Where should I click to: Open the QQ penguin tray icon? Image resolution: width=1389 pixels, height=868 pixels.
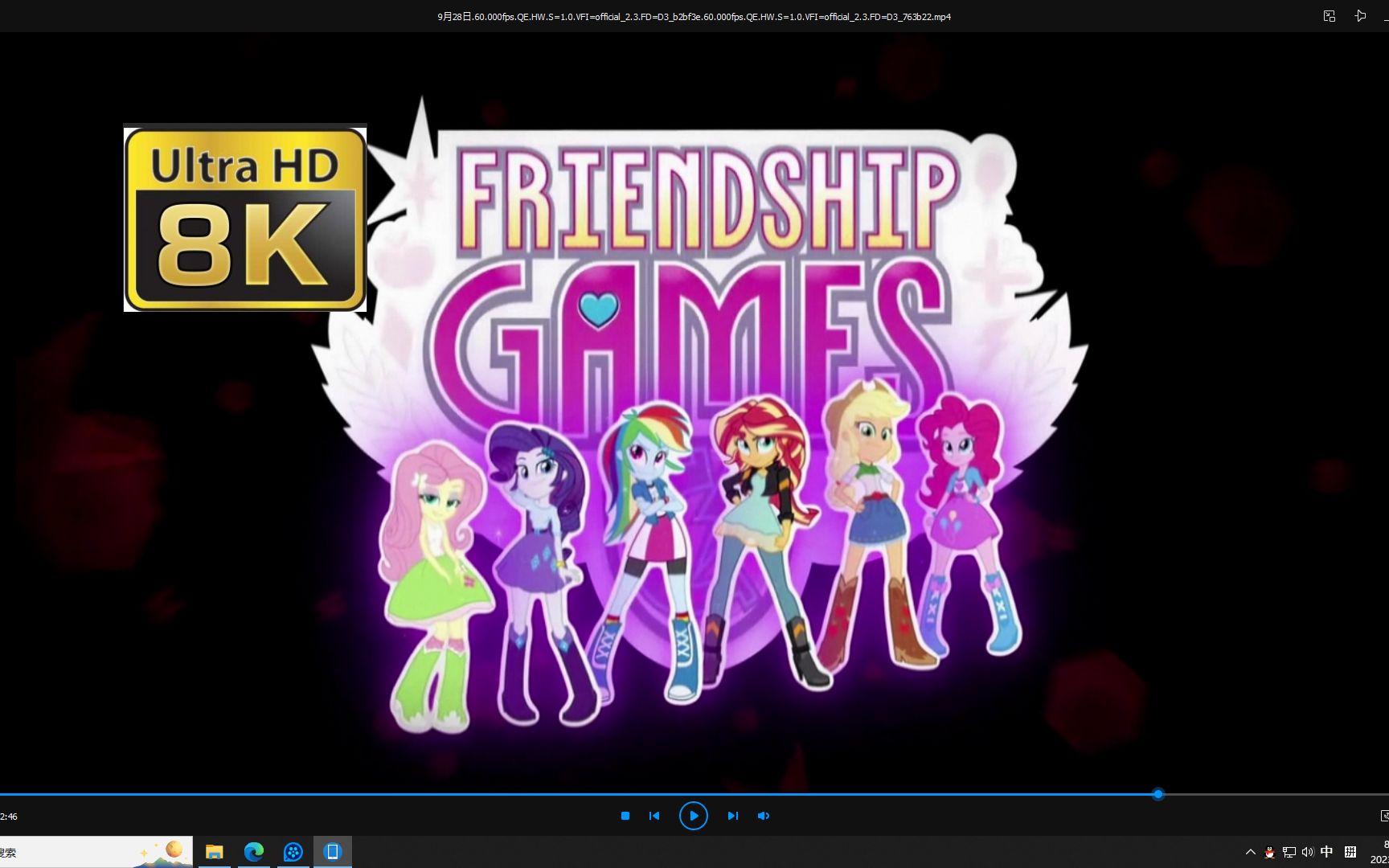[x=1269, y=852]
